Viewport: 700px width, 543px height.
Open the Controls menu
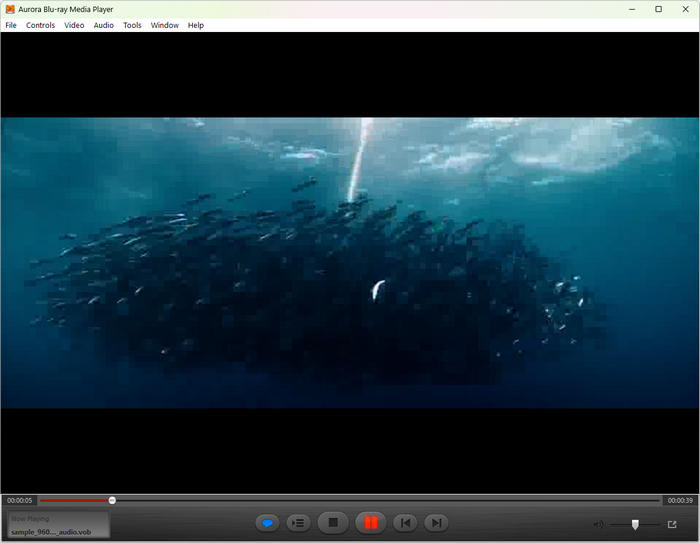[40, 25]
